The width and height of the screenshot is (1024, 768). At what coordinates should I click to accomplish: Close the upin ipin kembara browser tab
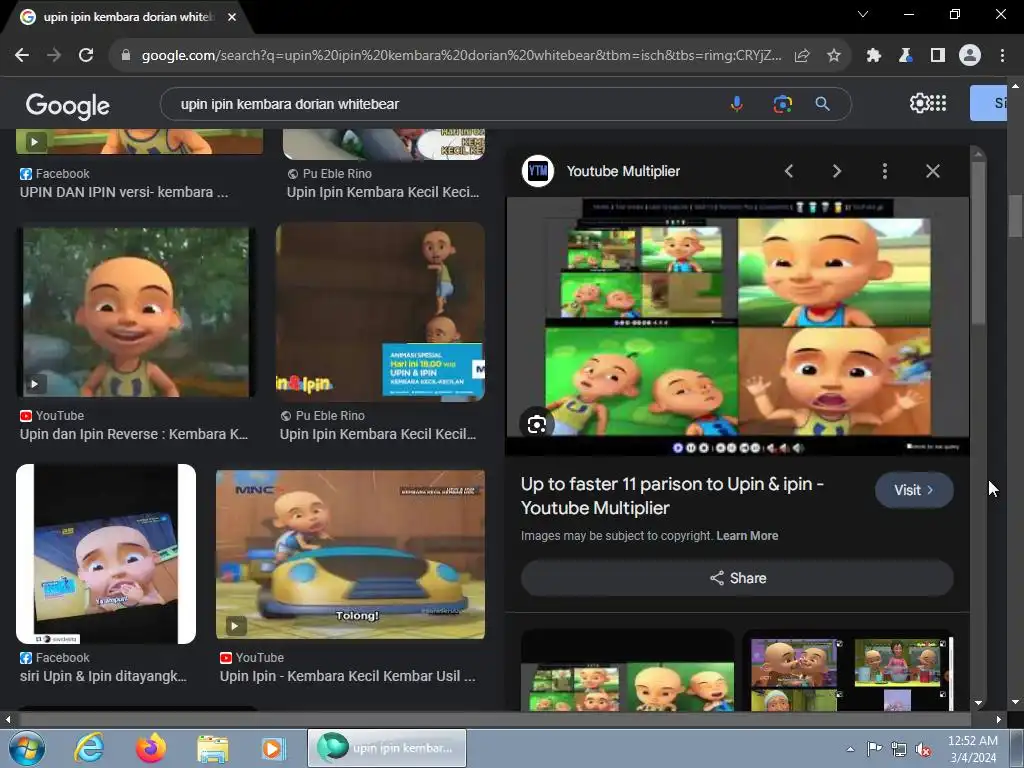click(232, 17)
